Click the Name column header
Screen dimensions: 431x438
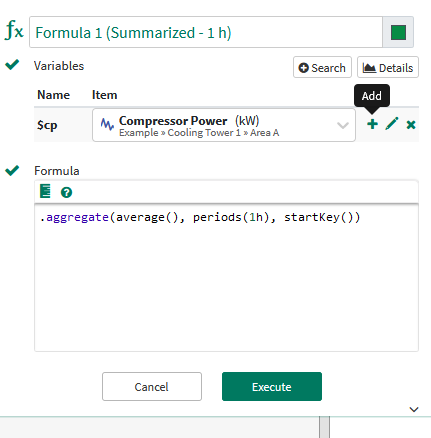[53, 95]
